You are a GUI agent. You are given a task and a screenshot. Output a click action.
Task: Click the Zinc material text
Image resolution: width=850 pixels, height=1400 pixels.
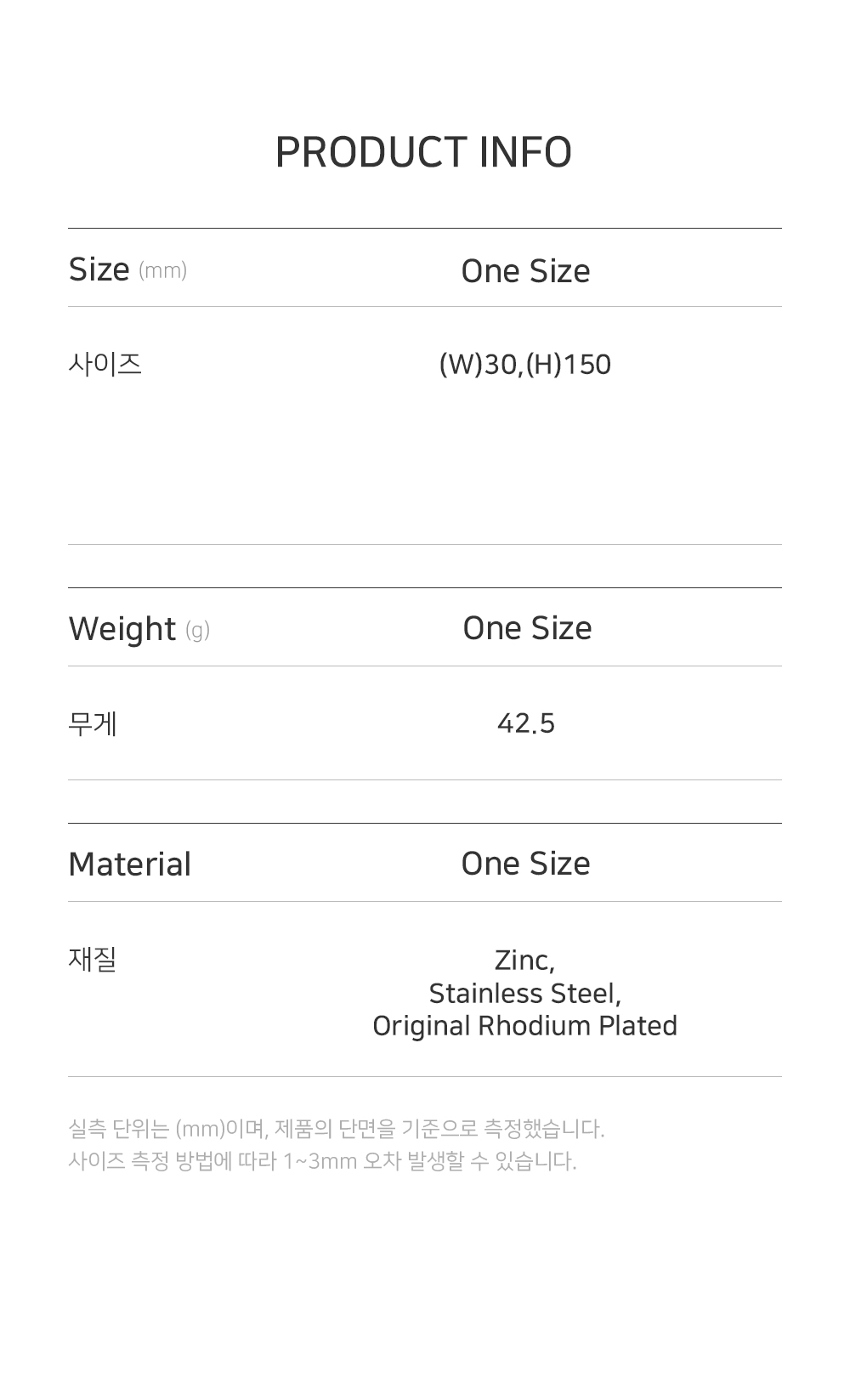pyautogui.click(x=524, y=961)
